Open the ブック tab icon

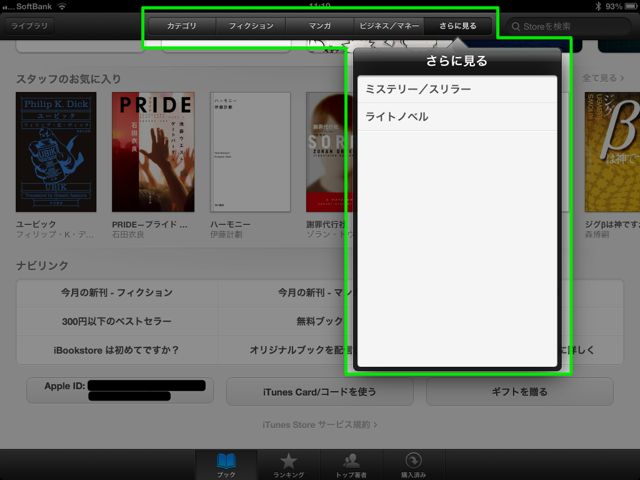tap(226, 461)
